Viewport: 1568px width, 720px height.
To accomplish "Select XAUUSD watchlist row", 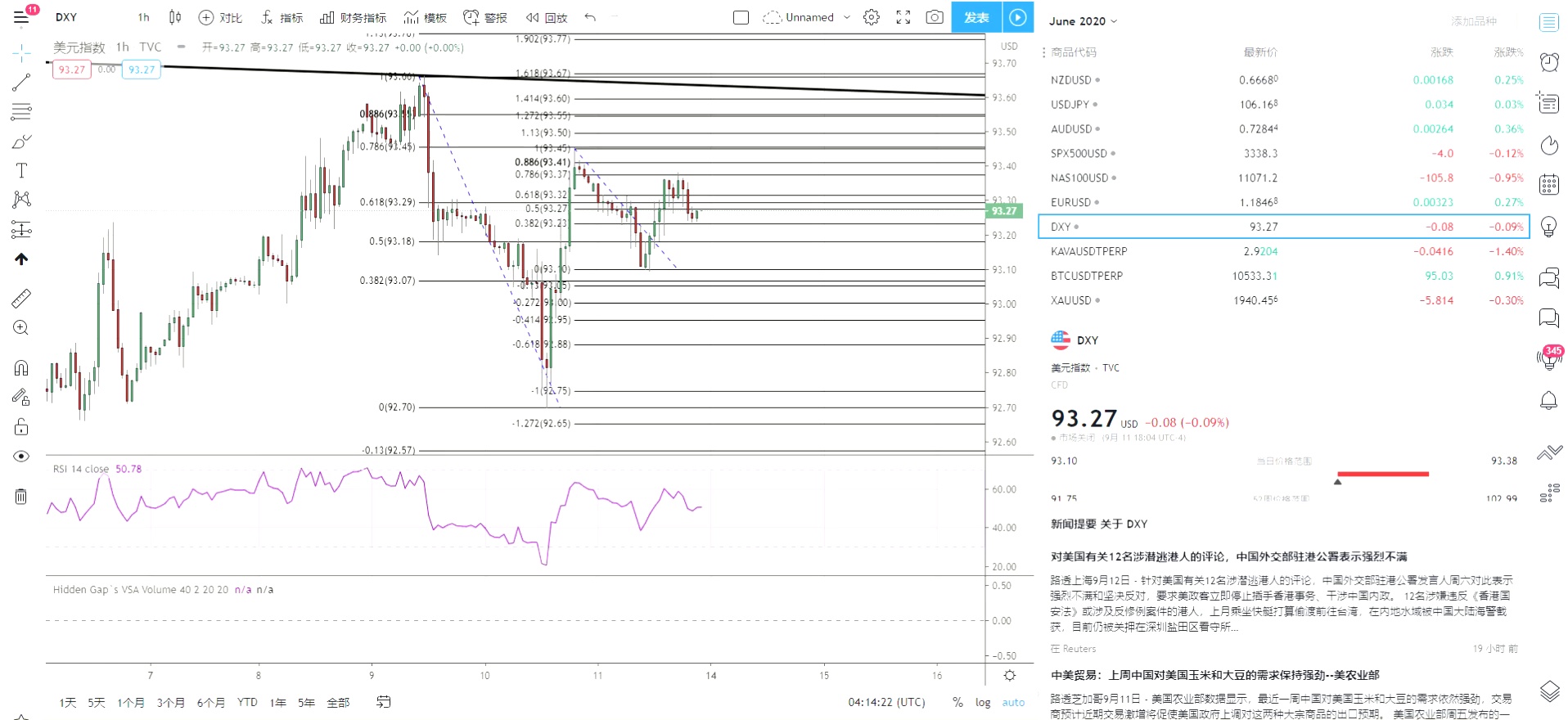I will click(1284, 300).
